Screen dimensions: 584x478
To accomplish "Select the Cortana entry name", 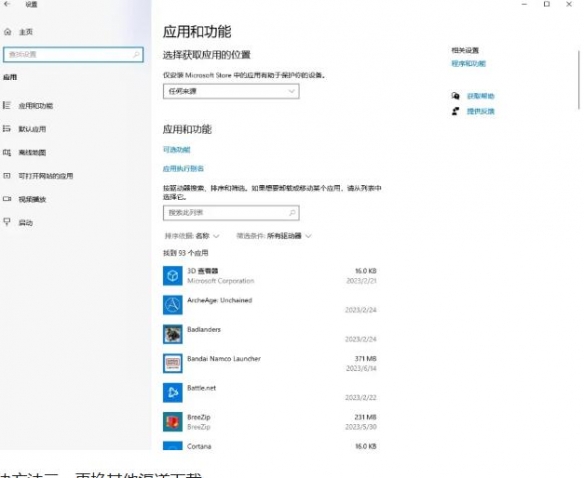I will 199,446.
